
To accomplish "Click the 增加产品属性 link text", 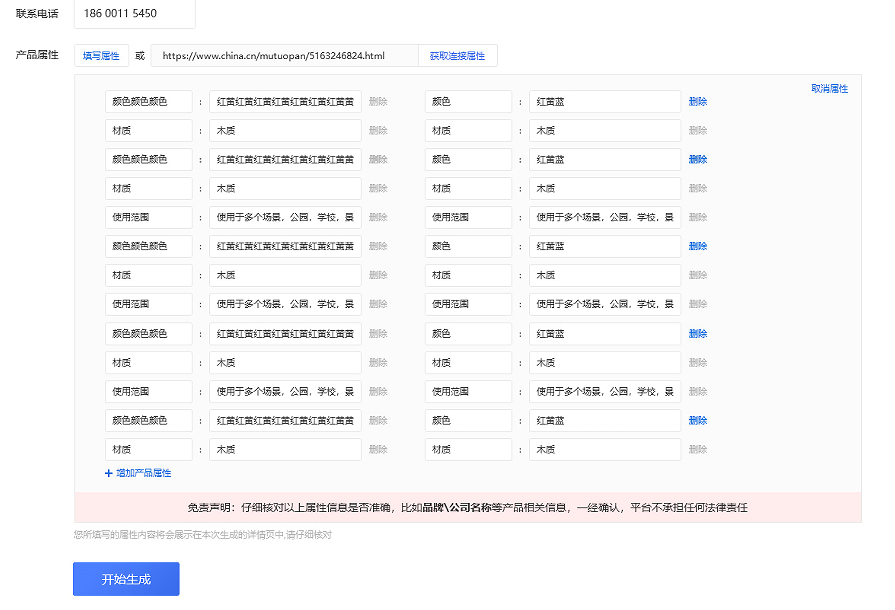I will [x=143, y=473].
